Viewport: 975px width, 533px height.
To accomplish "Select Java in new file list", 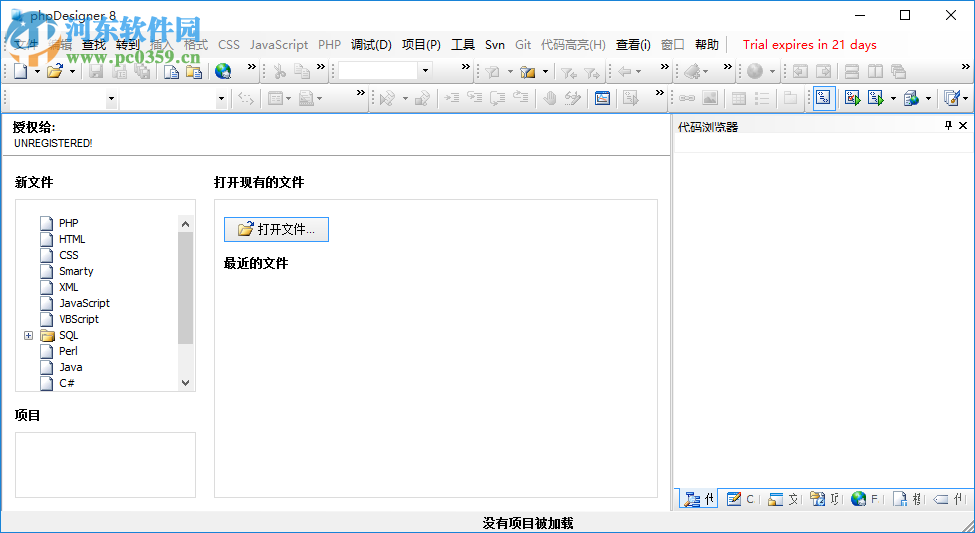I will pos(71,367).
